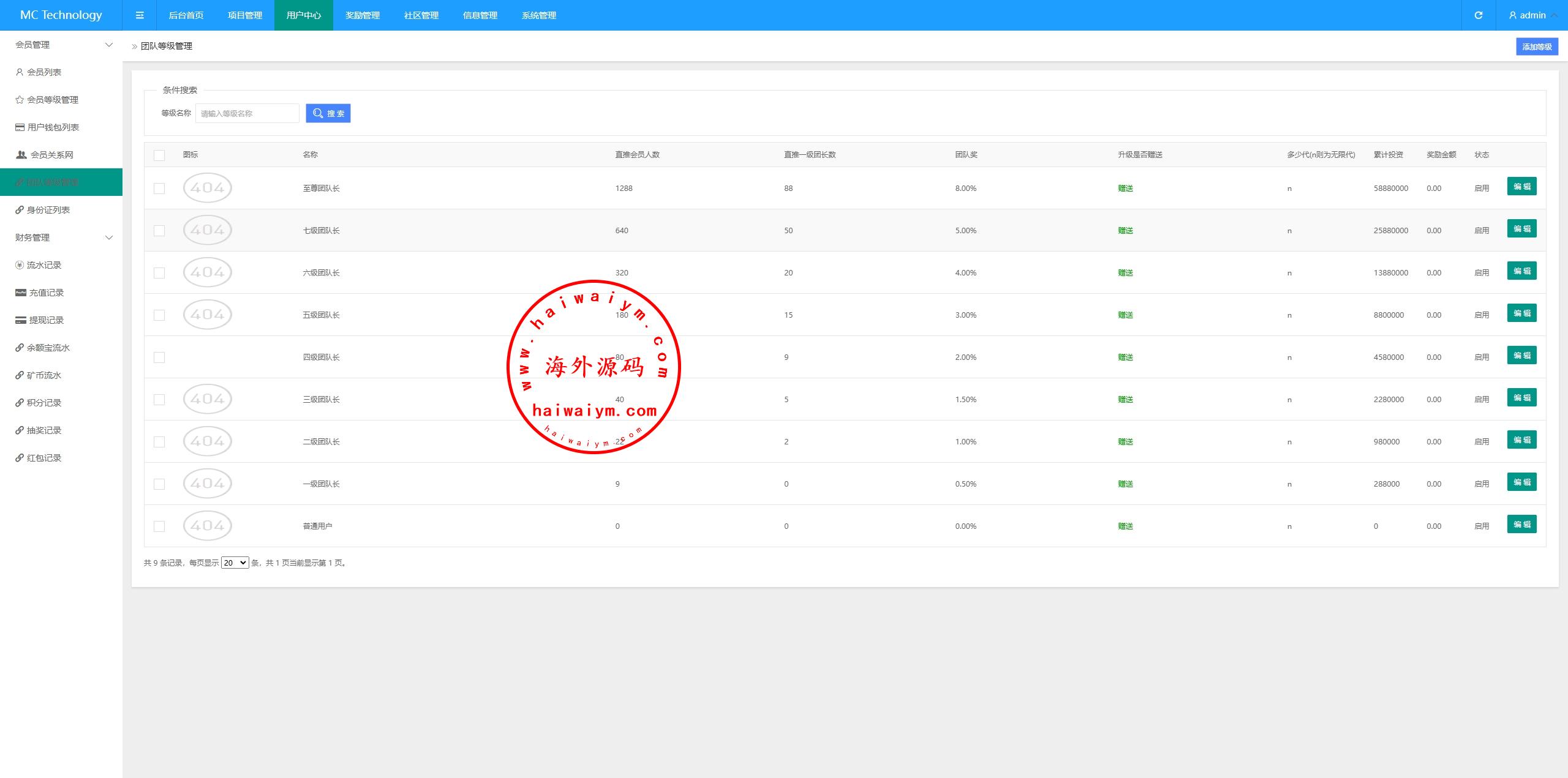Image resolution: width=1568 pixels, height=778 pixels.
Task: Open 用户钱包列表 card icon item
Action: click(x=20, y=127)
